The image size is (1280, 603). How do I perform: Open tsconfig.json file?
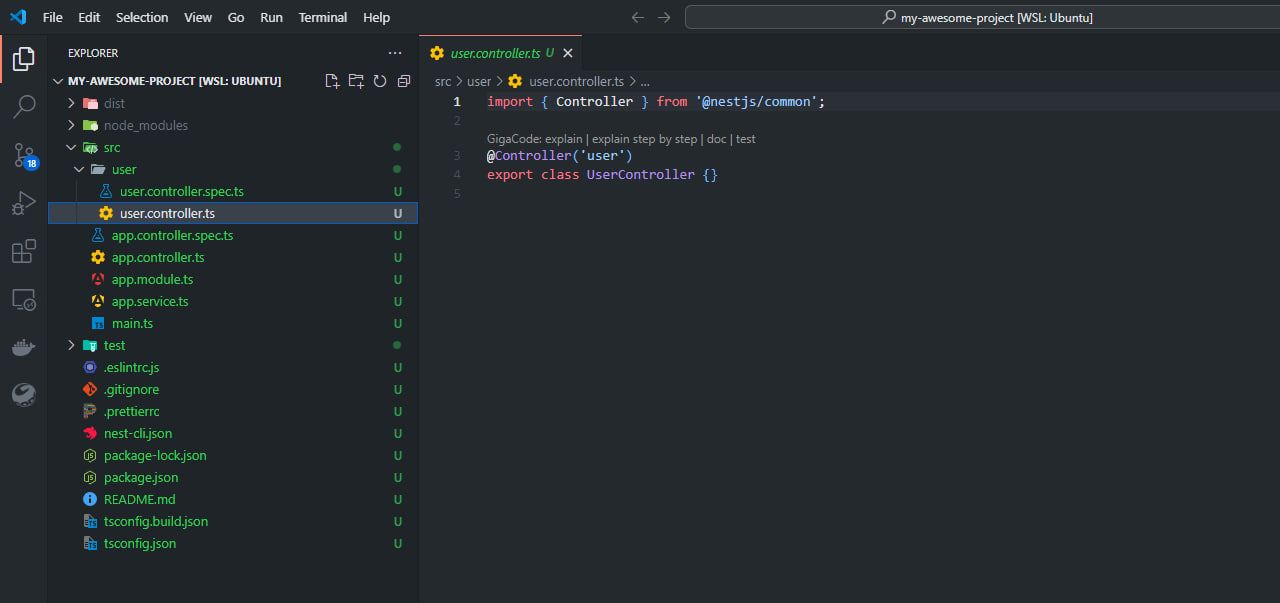pyautogui.click(x=233, y=543)
